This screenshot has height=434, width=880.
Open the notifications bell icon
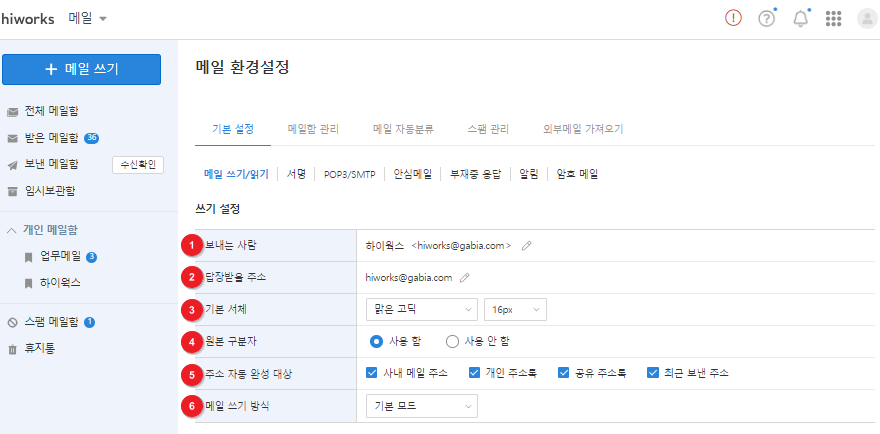point(800,19)
